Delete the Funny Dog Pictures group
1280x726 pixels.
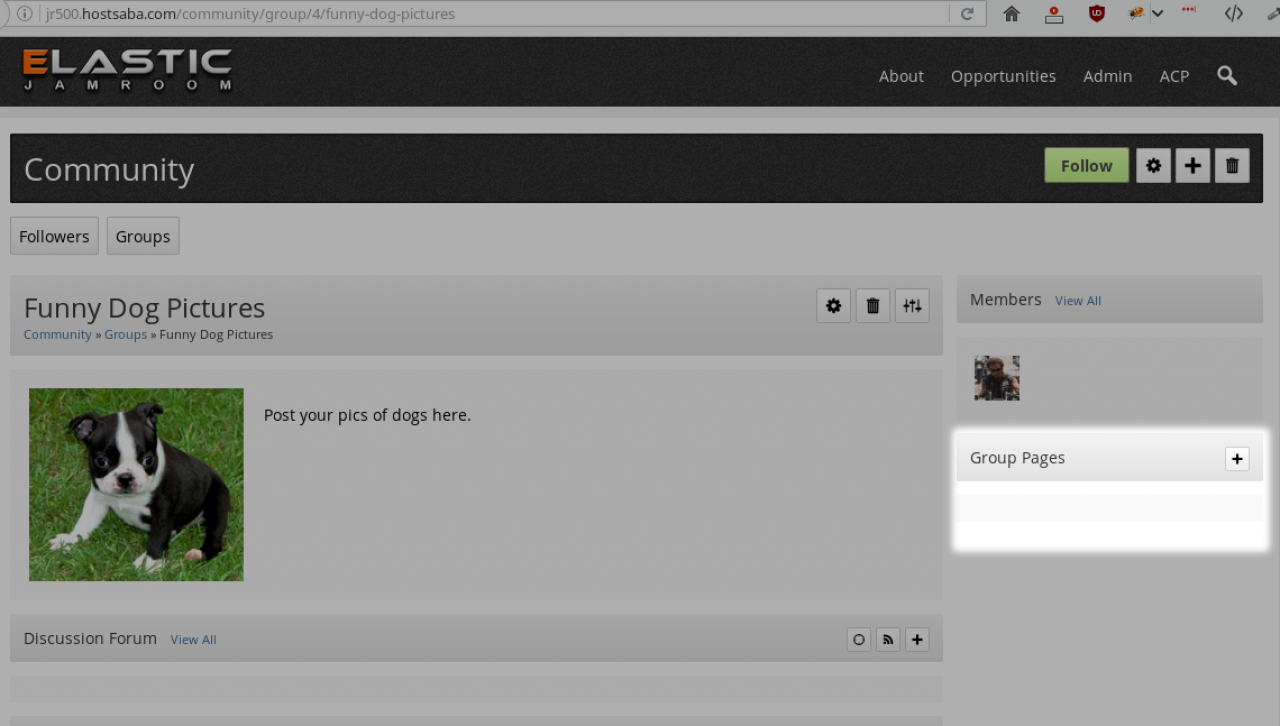click(x=873, y=306)
